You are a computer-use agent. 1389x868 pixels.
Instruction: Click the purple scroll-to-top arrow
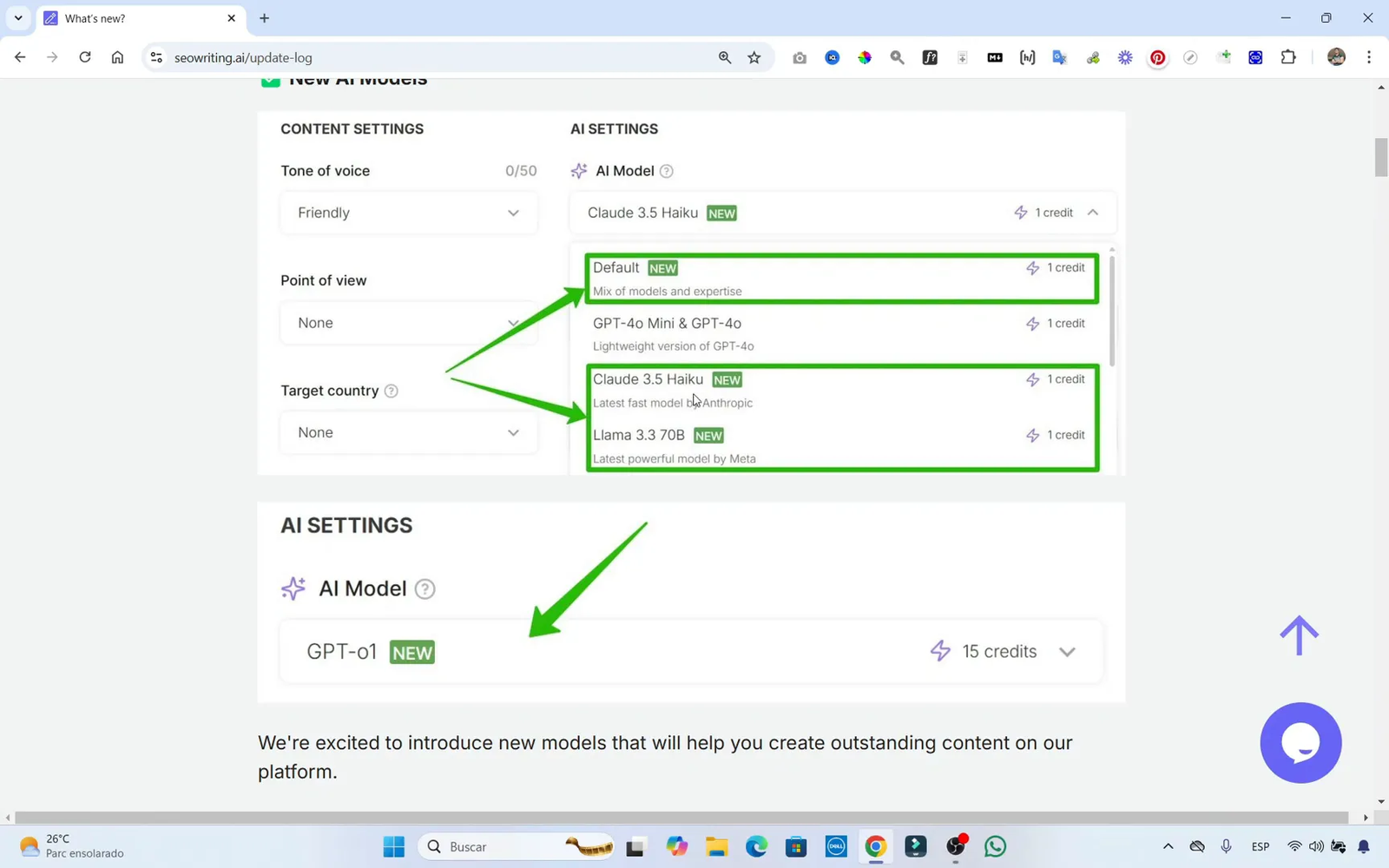[1299, 635]
